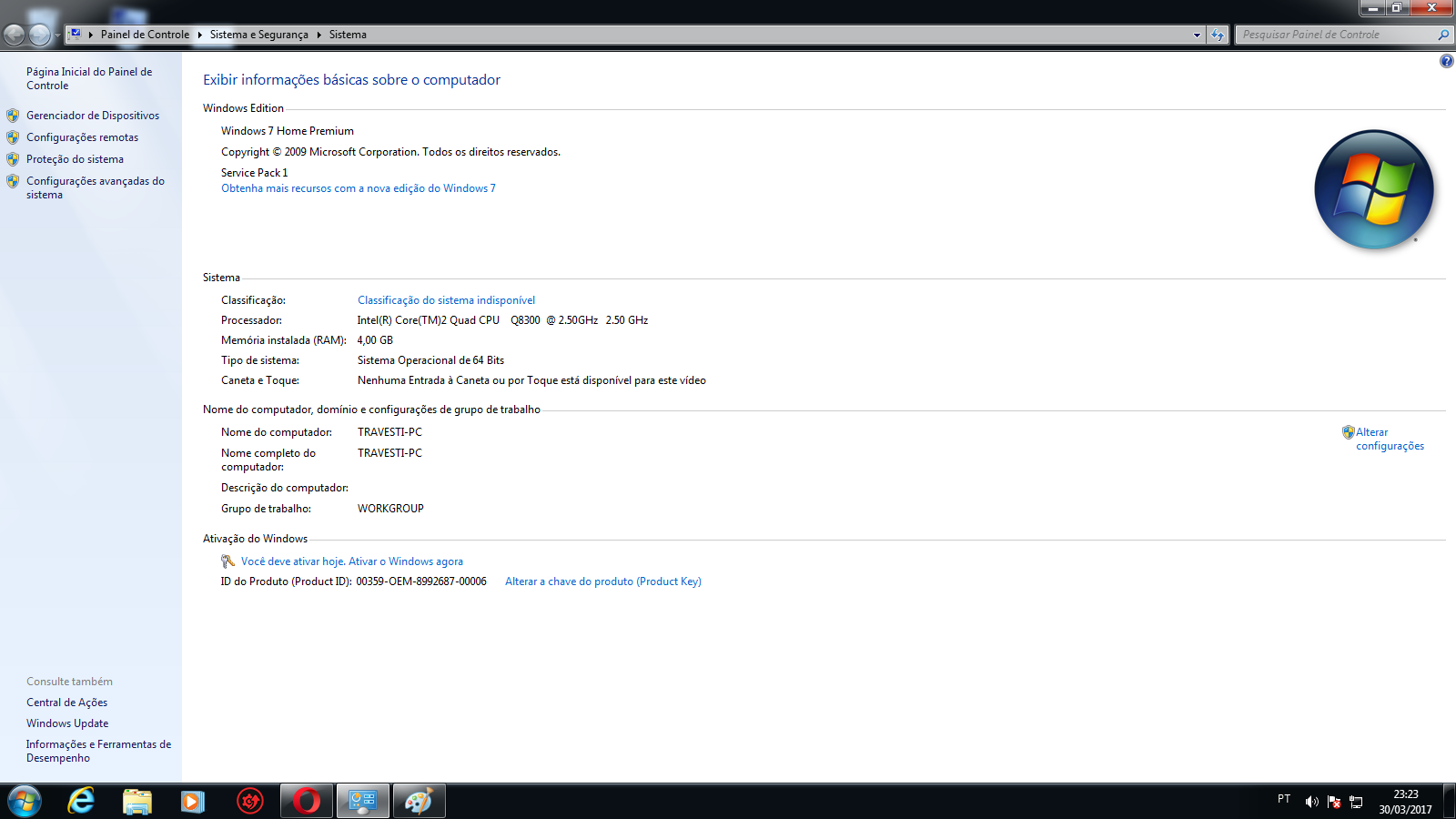Select the WORKGROUP value
The width and height of the screenshot is (1456, 819).
click(390, 509)
